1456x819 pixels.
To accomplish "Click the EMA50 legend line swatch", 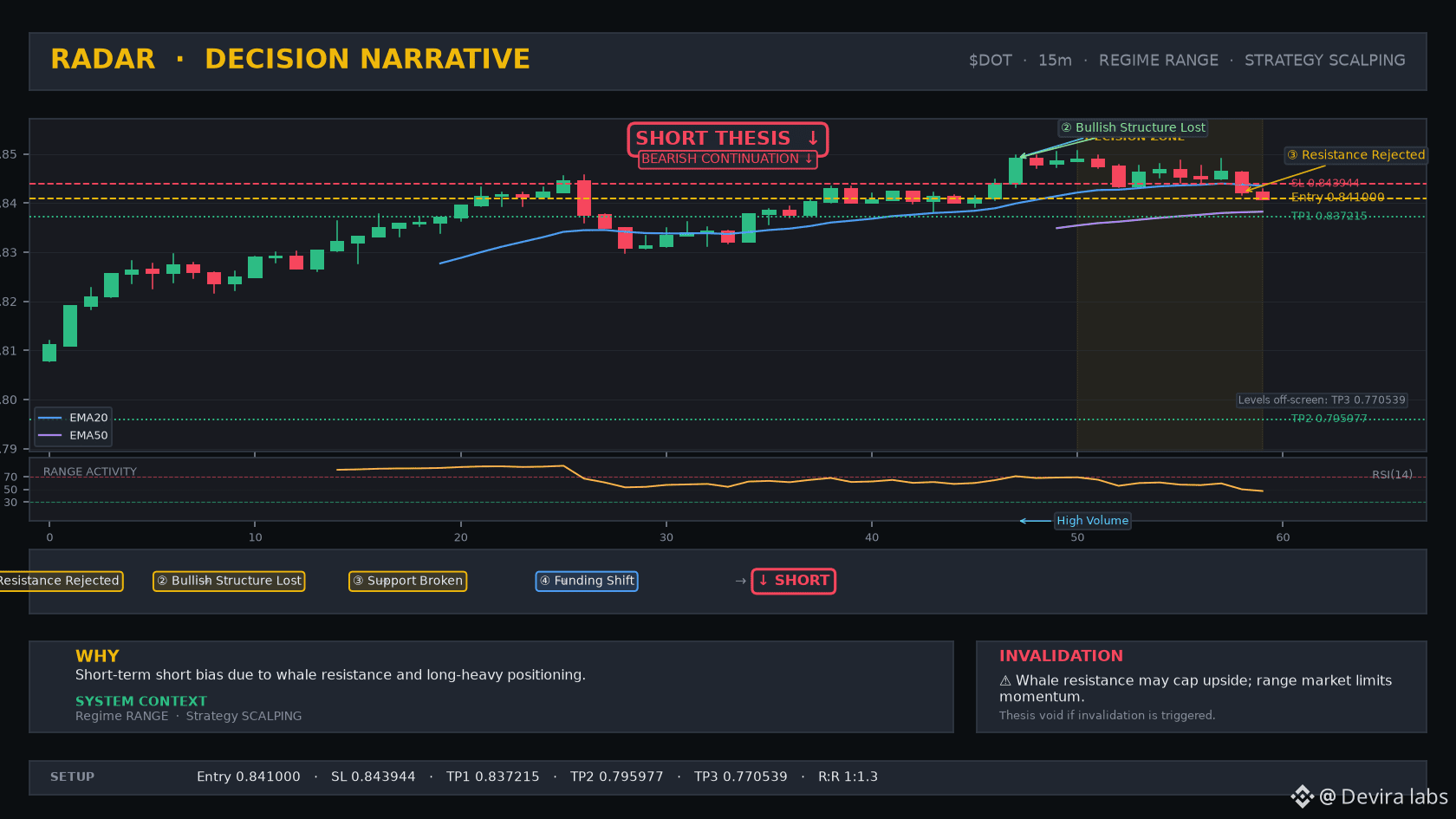I will click(50, 435).
